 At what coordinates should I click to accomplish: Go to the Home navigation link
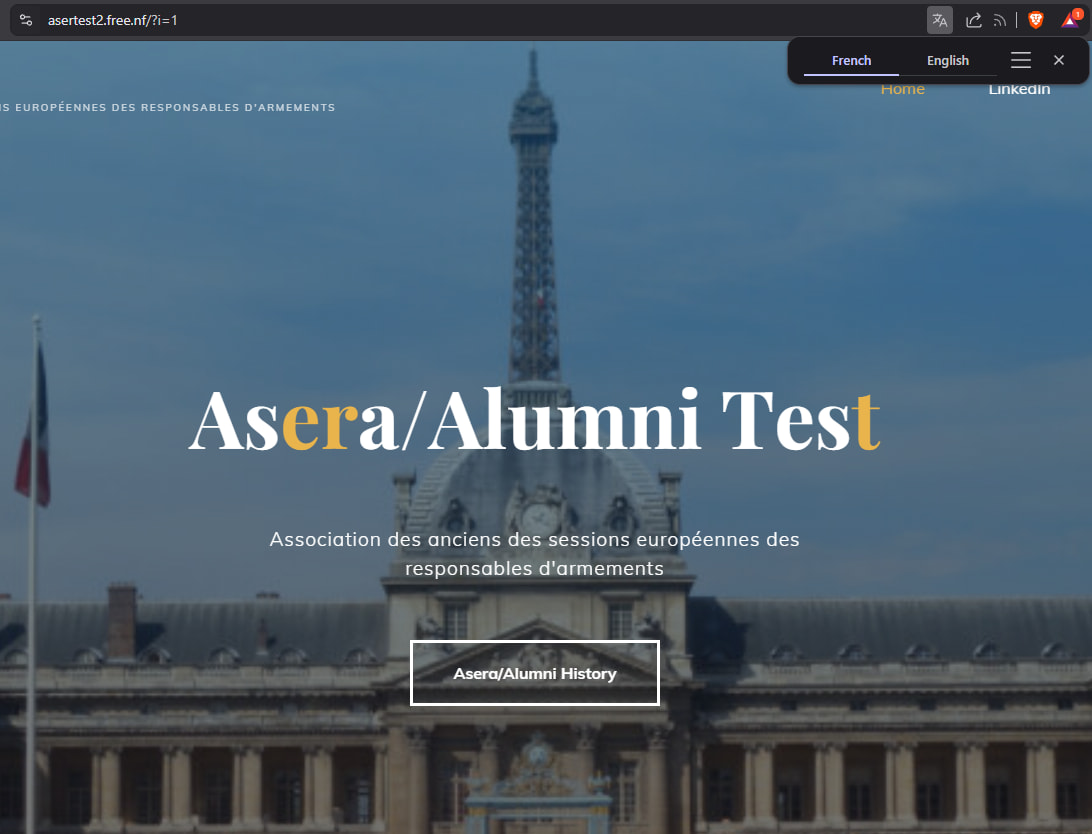coord(903,90)
